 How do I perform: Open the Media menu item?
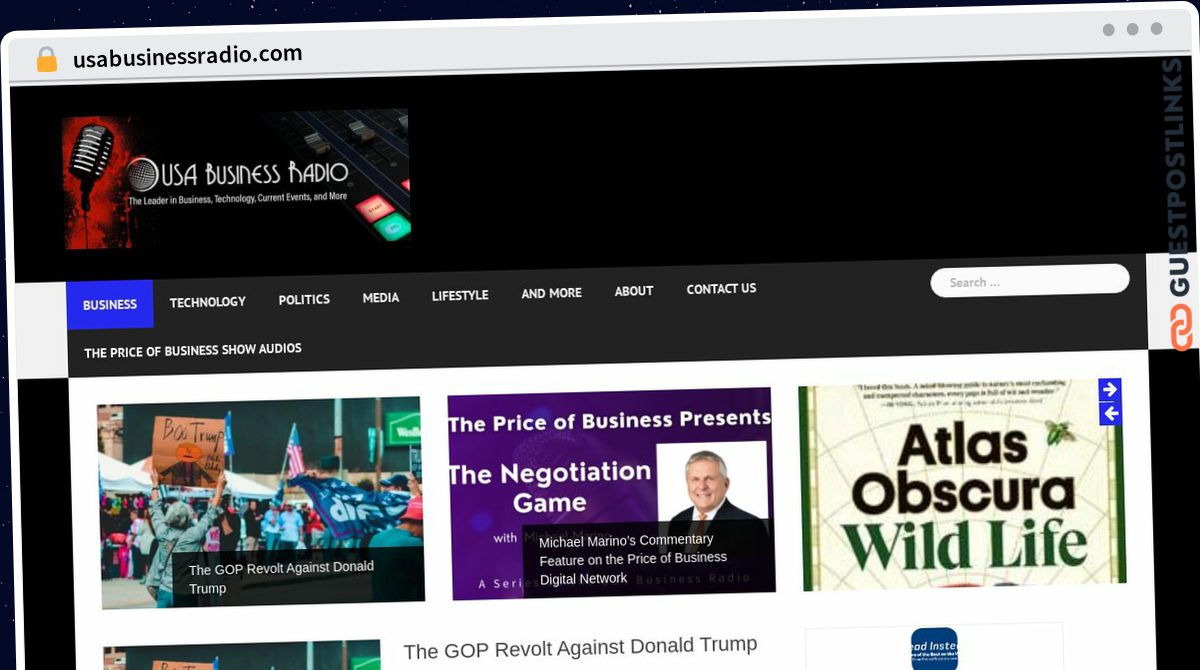(x=380, y=297)
